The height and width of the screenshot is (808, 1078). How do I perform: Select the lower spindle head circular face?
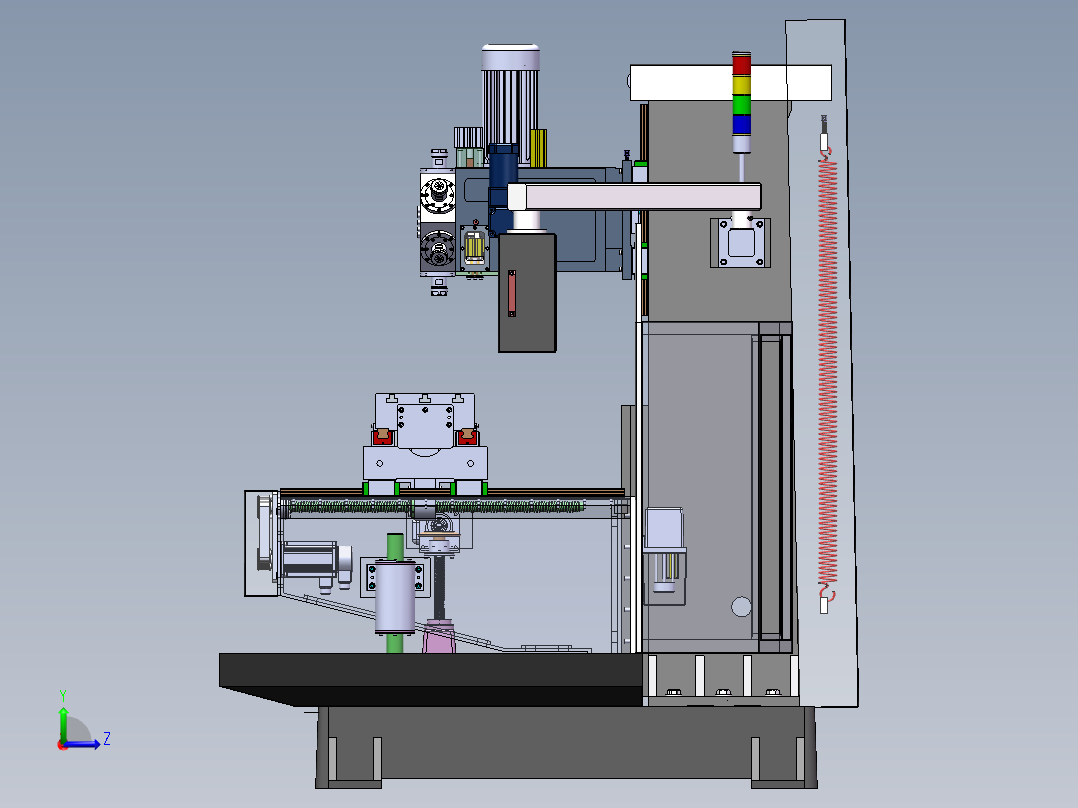(x=437, y=248)
